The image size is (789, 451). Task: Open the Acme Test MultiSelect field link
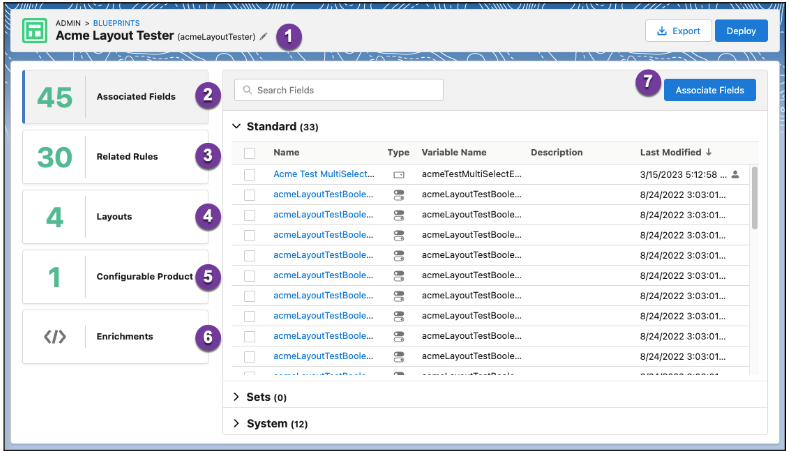pos(324,174)
